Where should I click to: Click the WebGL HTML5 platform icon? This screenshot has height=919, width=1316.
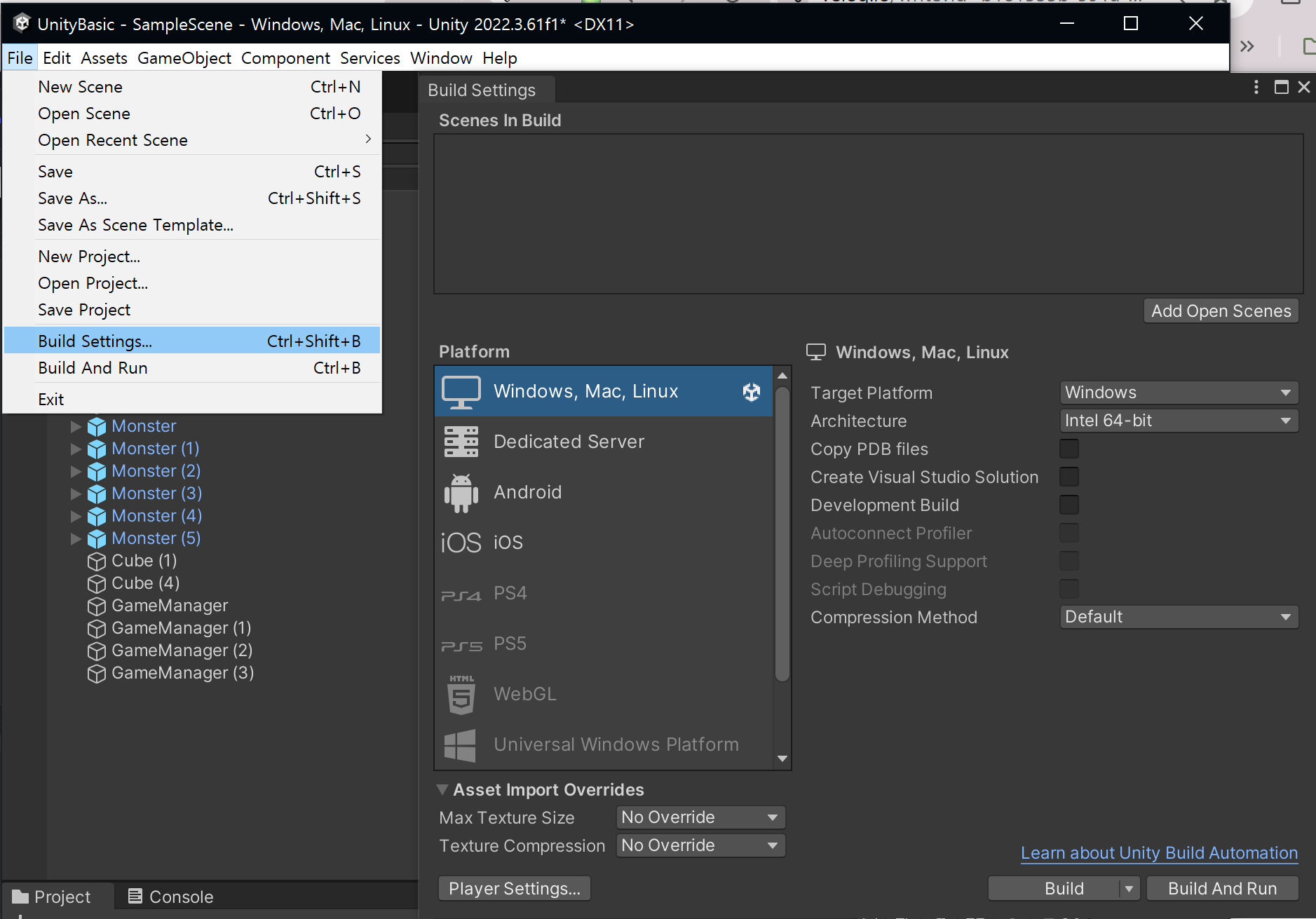tap(461, 695)
